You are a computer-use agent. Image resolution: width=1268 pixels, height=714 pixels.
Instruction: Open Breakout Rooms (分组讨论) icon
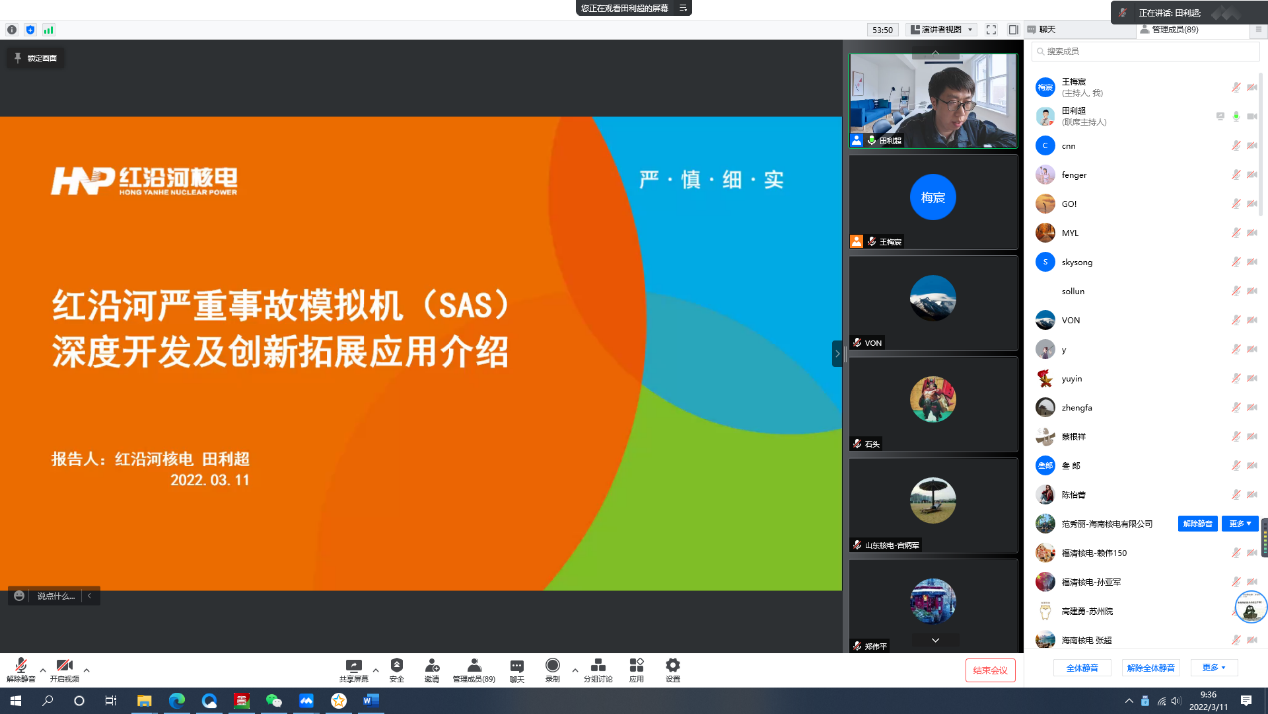[x=598, y=668]
